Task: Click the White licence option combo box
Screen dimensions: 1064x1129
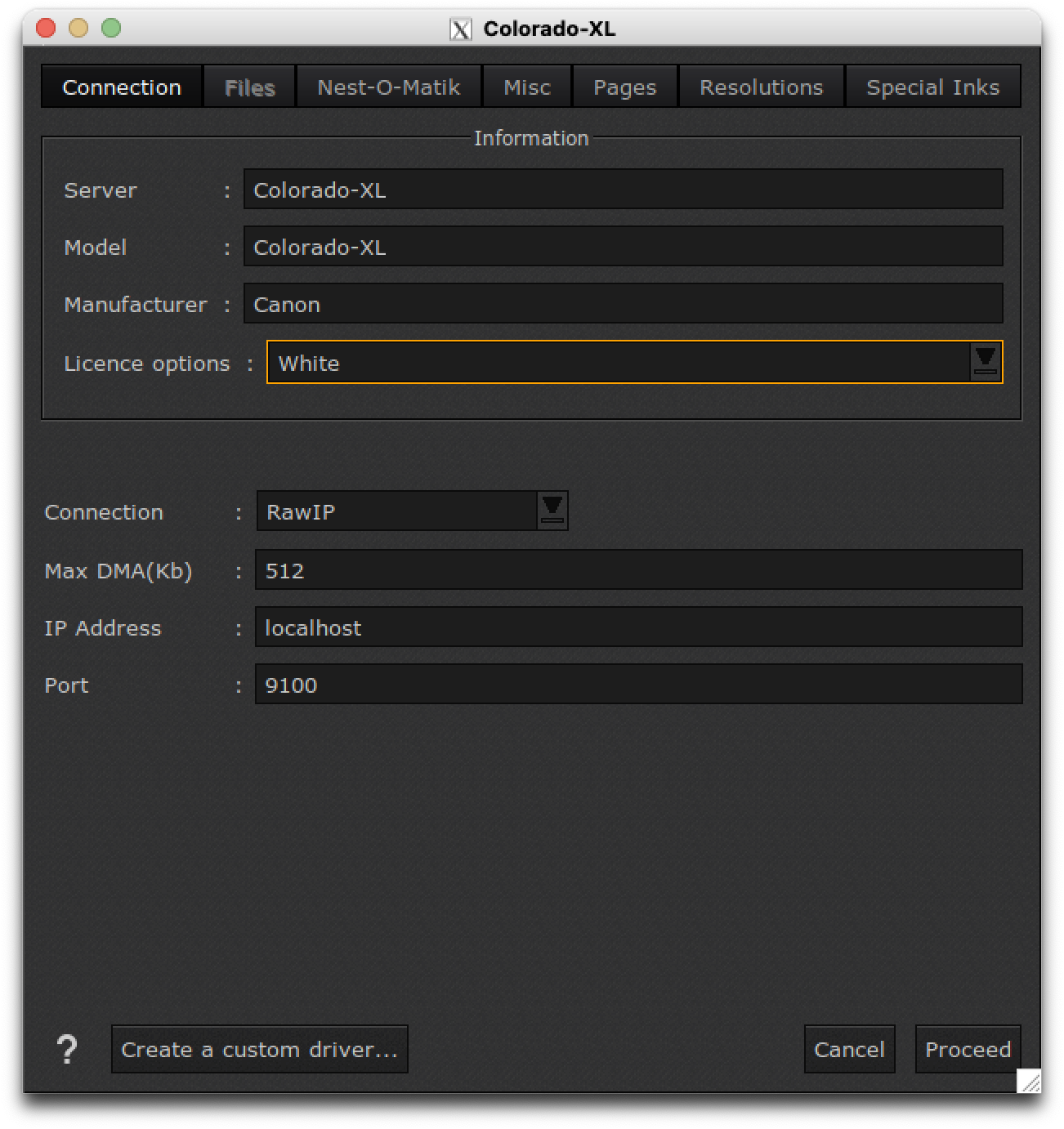Action: click(634, 362)
